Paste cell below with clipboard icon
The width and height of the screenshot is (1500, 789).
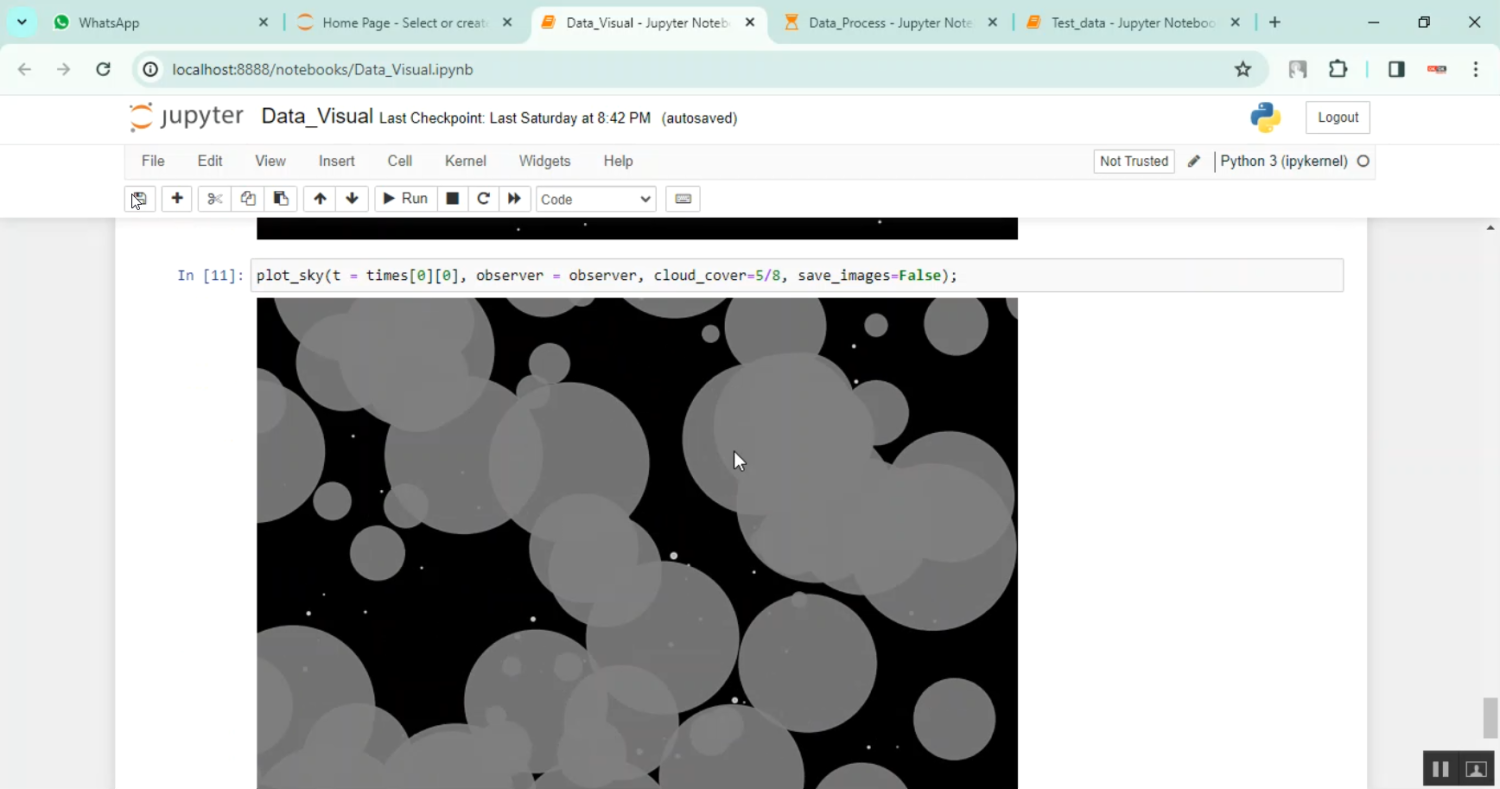coord(280,198)
